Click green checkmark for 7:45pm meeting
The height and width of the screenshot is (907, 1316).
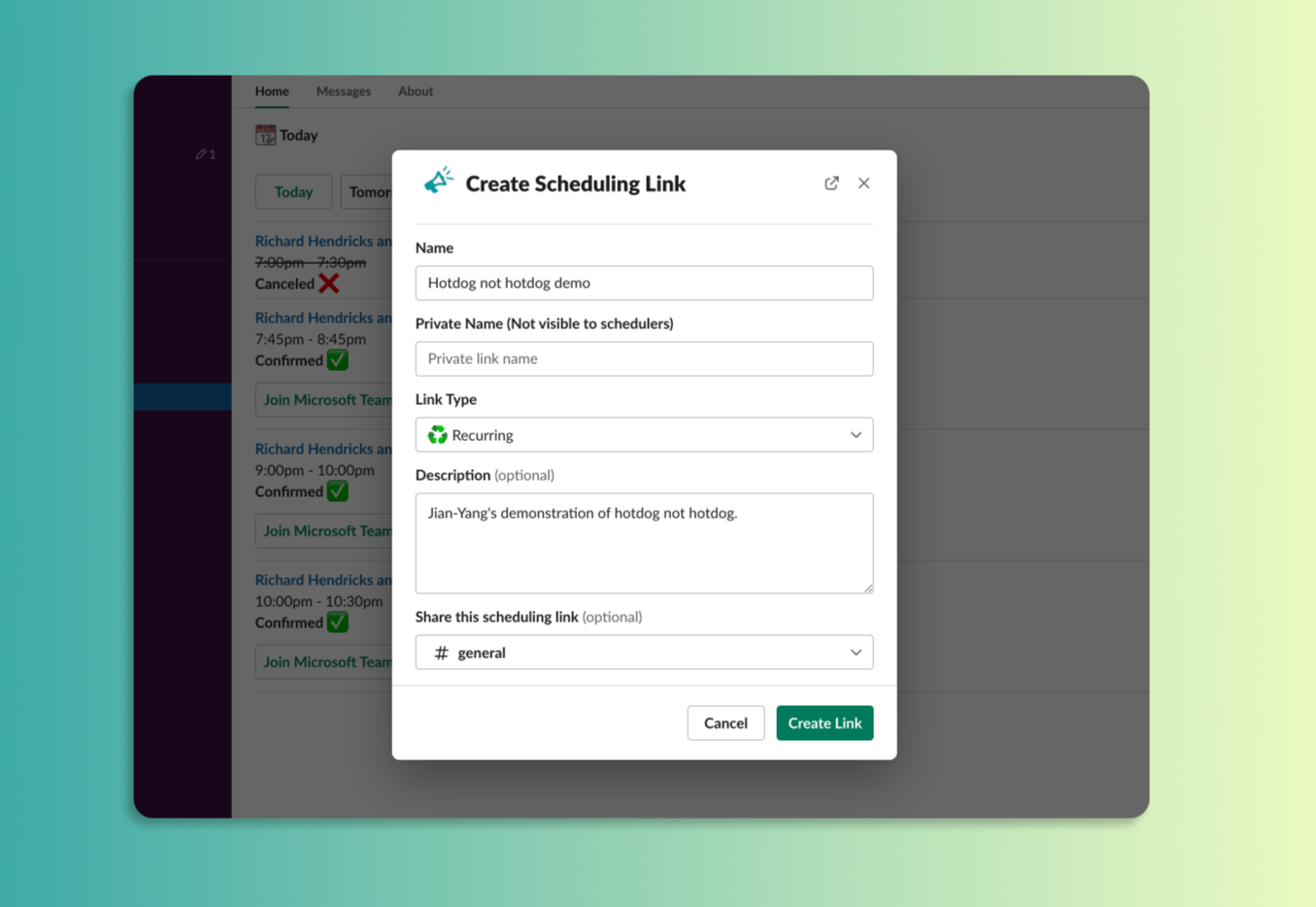click(337, 360)
